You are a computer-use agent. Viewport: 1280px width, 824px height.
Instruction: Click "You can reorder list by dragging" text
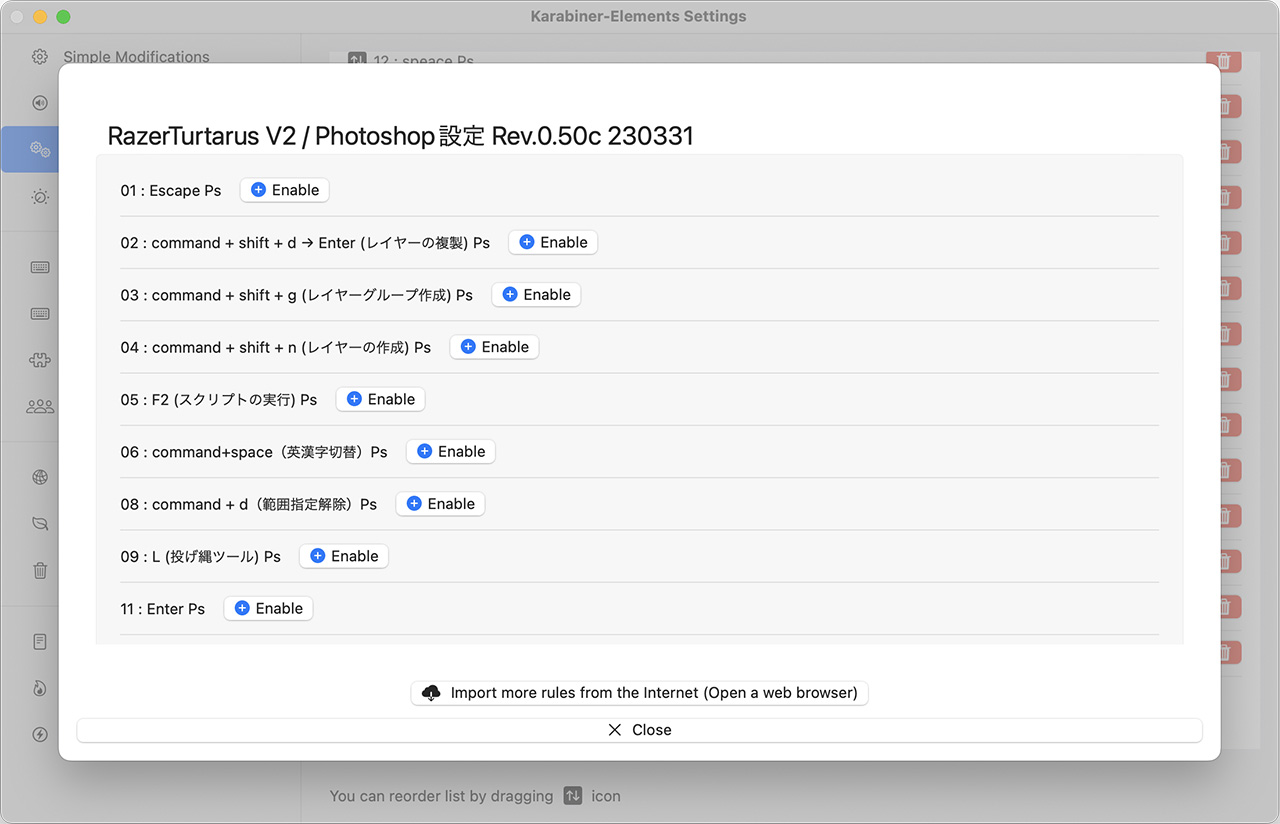(x=441, y=796)
